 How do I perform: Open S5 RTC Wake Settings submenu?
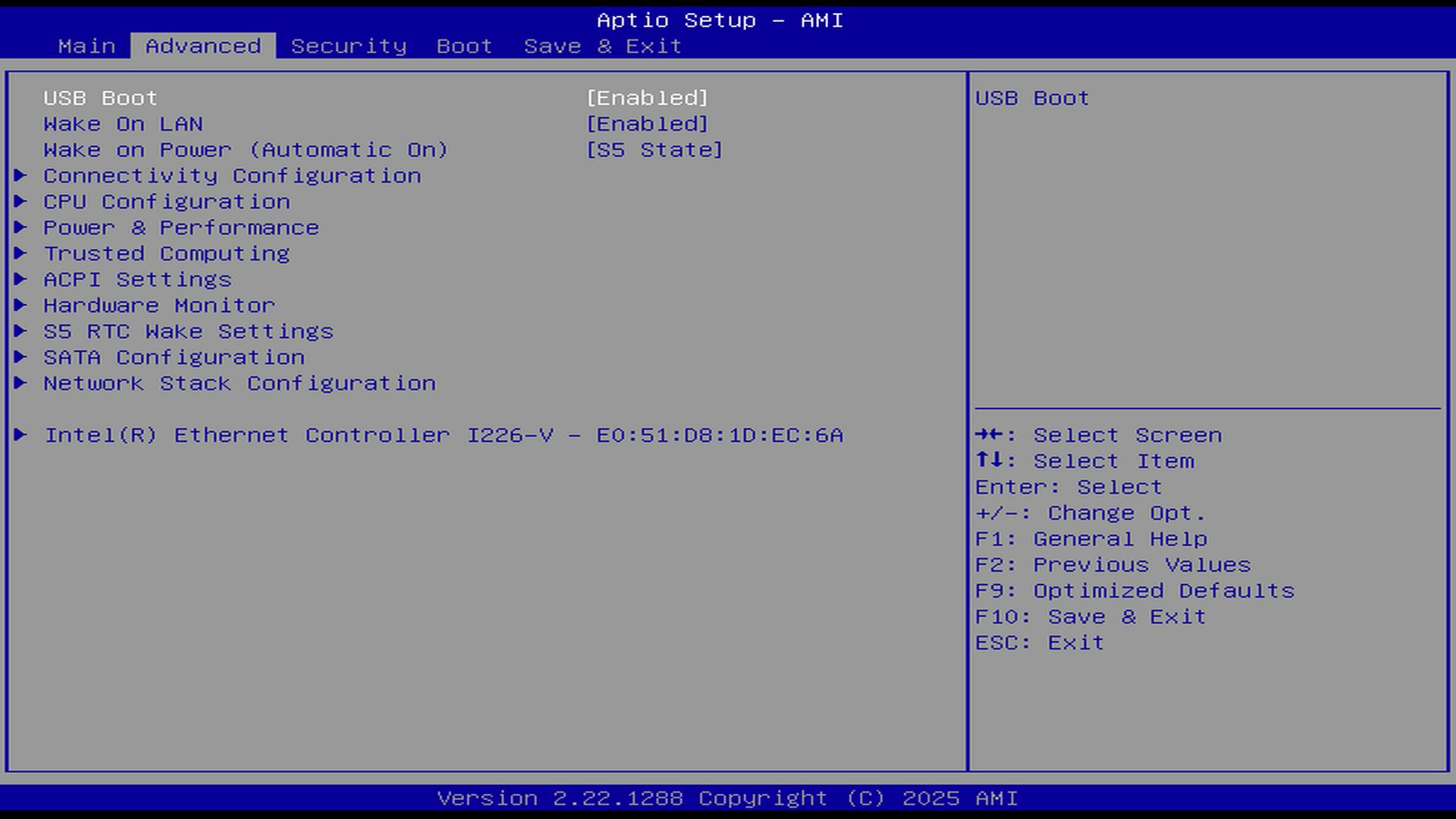tap(188, 331)
